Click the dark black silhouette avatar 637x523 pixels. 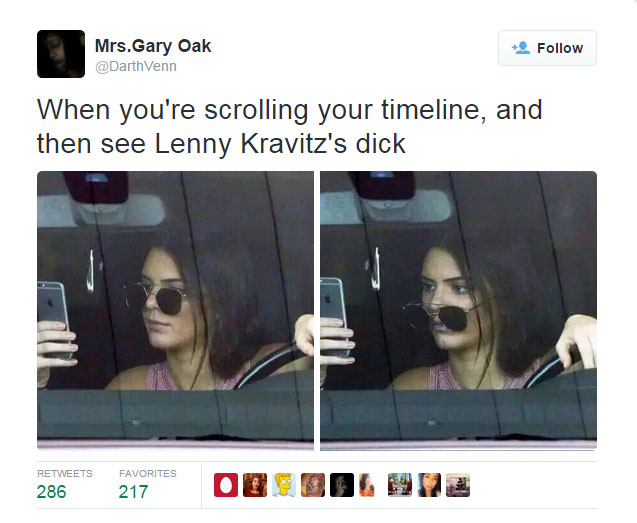342,485
